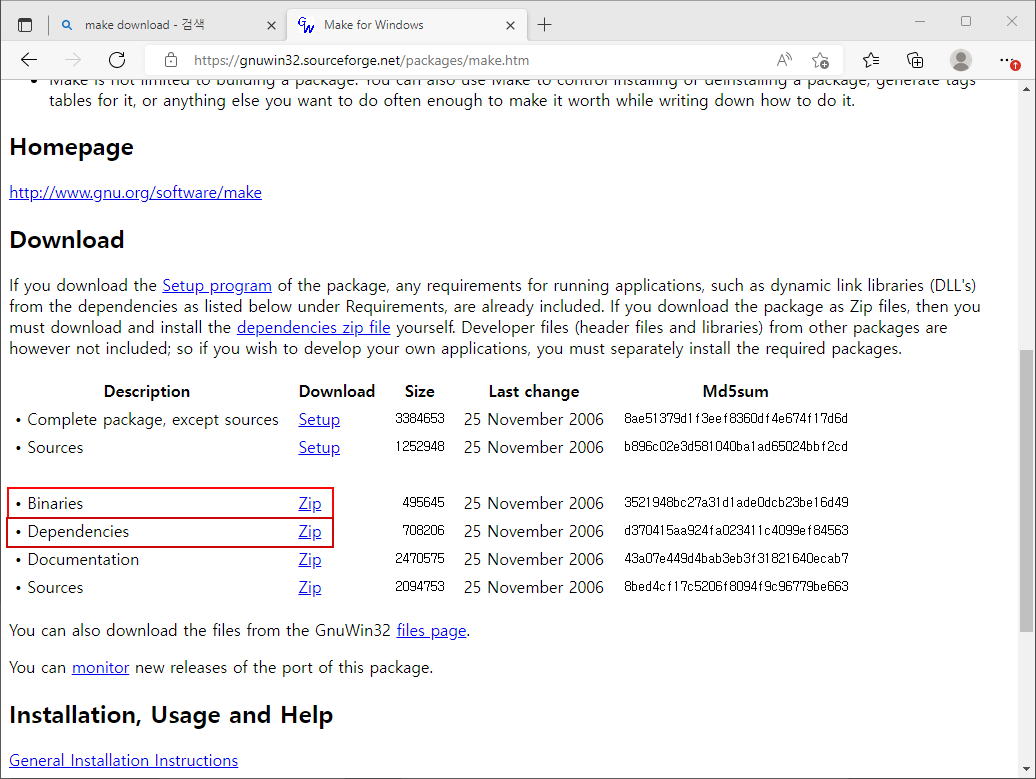Download the Dependencies Zip
The height and width of the screenshot is (779, 1036).
click(310, 531)
